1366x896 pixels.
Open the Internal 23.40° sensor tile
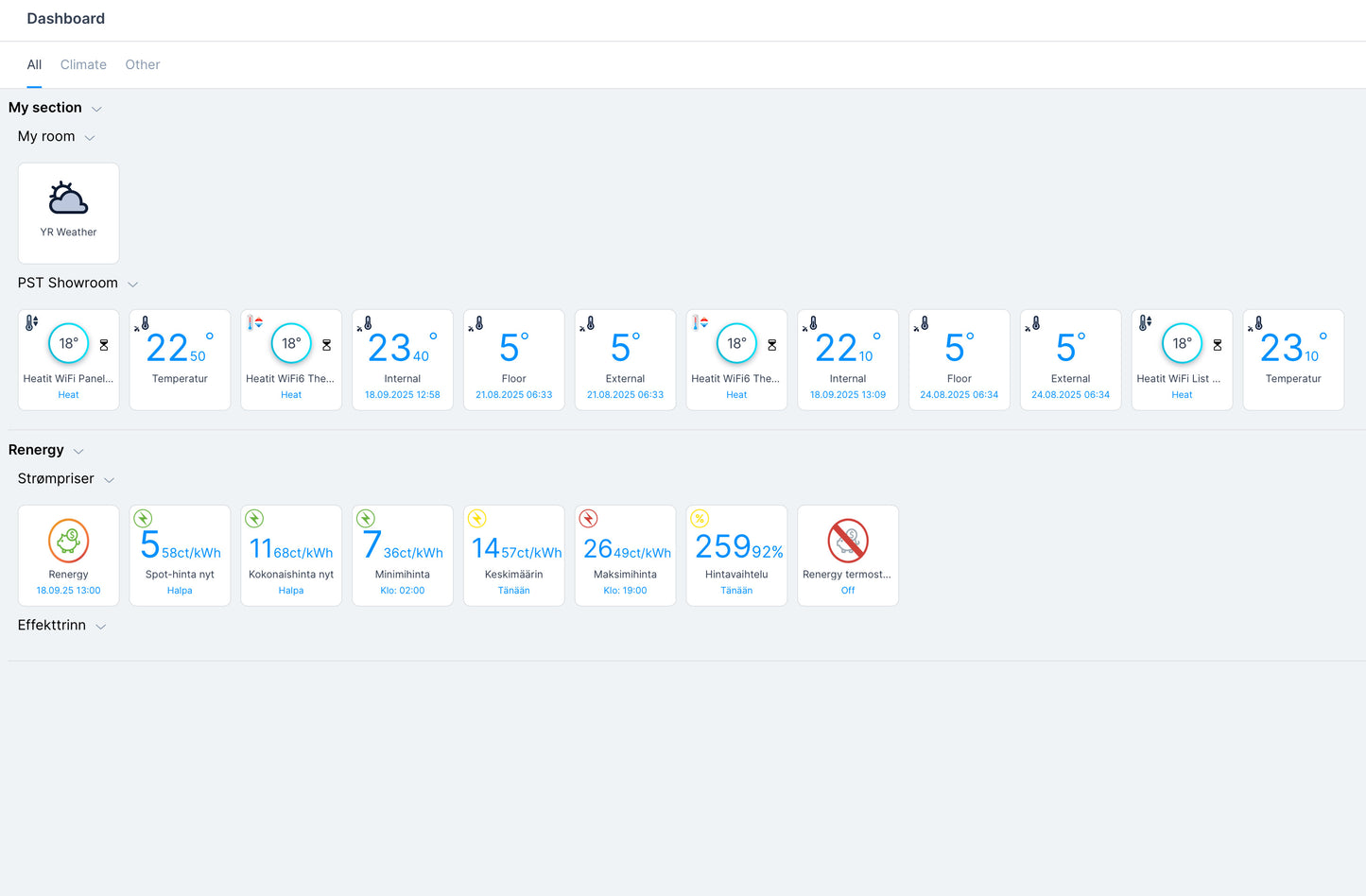point(403,360)
